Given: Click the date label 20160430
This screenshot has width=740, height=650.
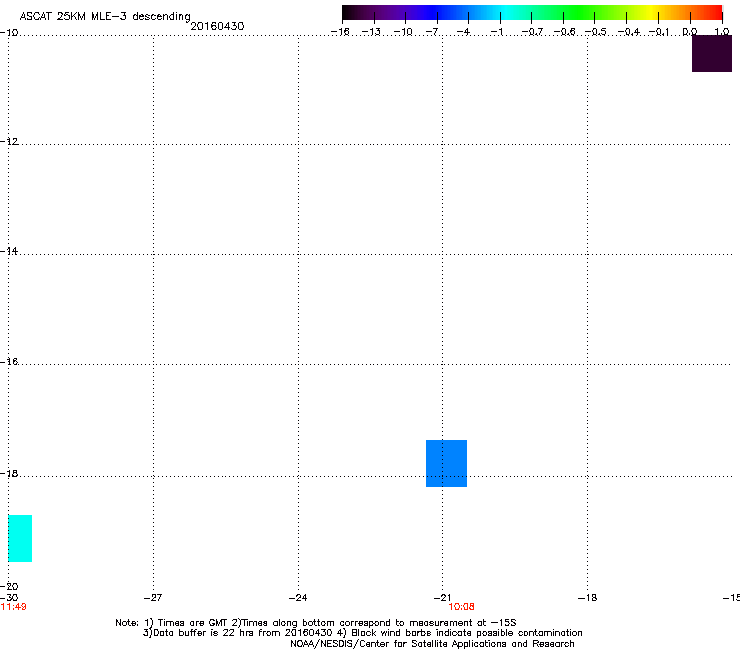Looking at the screenshot, I should 217,26.
